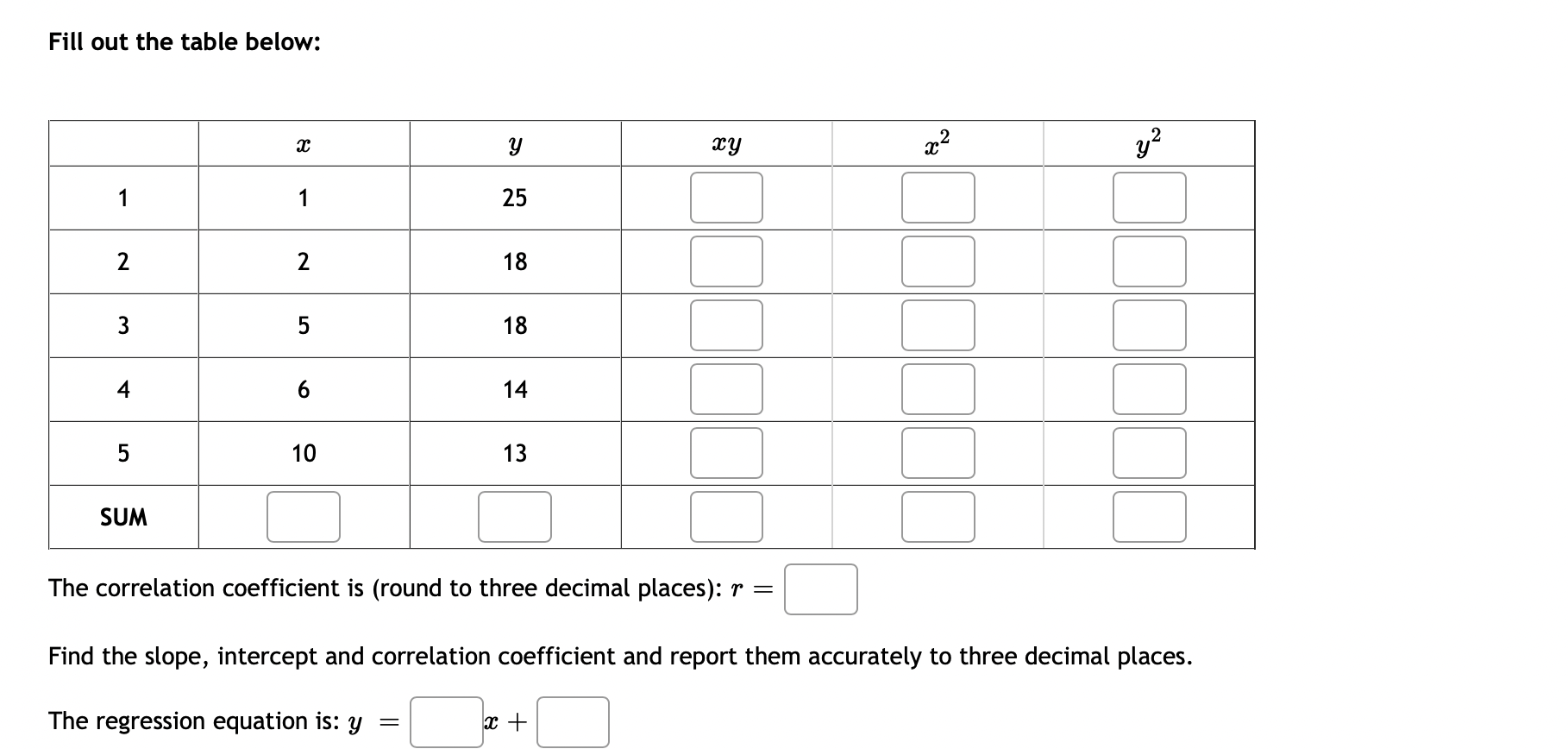Screen dimensions: 1568x749
Task: Click the y² input field for row 2
Action: pos(1151,261)
